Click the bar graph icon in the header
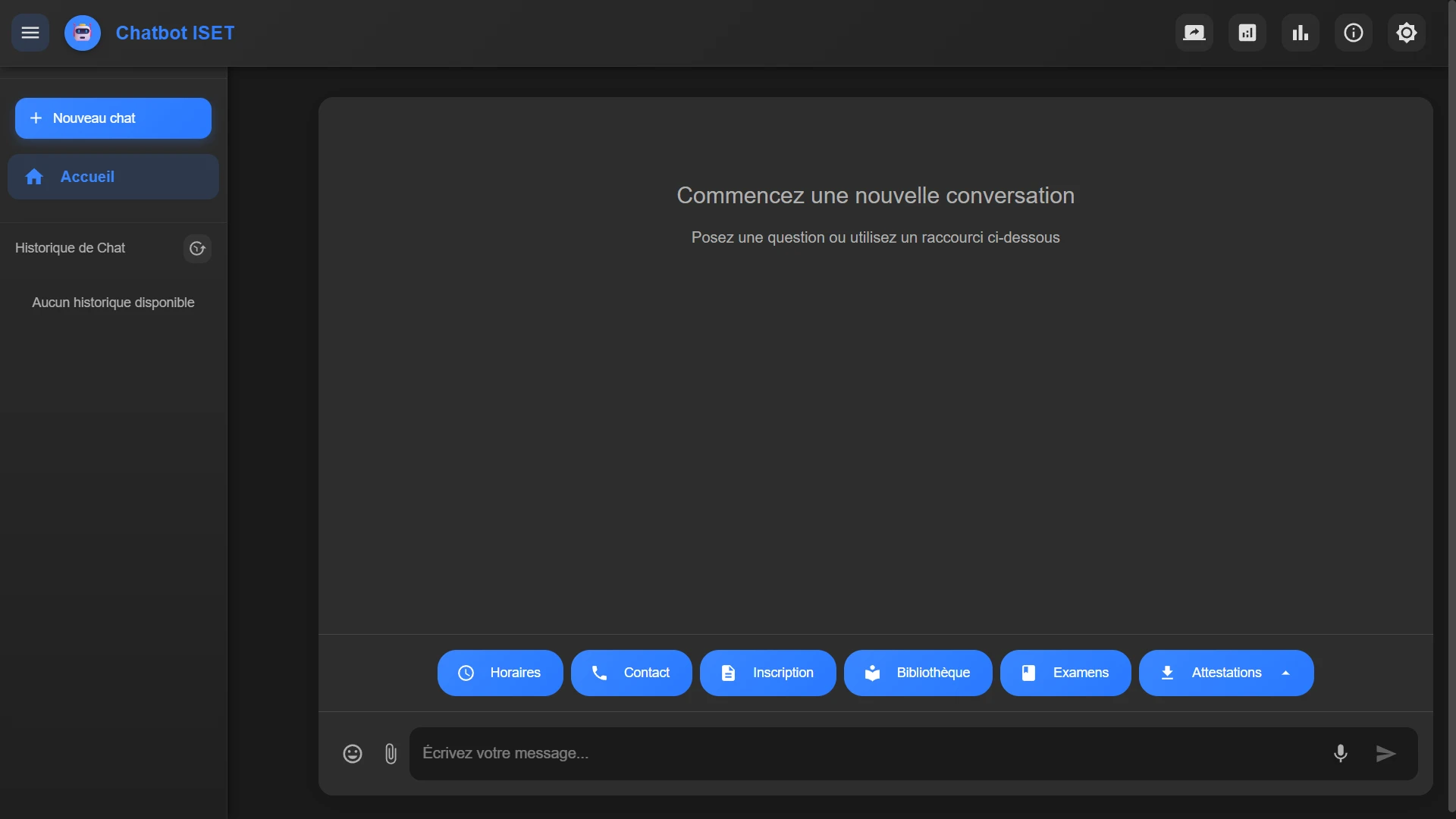 (1300, 33)
